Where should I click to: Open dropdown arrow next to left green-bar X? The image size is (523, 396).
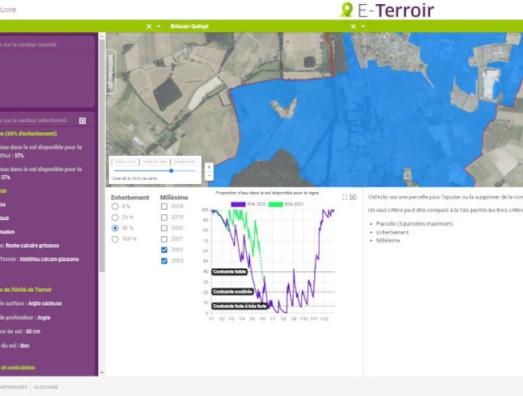click(x=159, y=26)
